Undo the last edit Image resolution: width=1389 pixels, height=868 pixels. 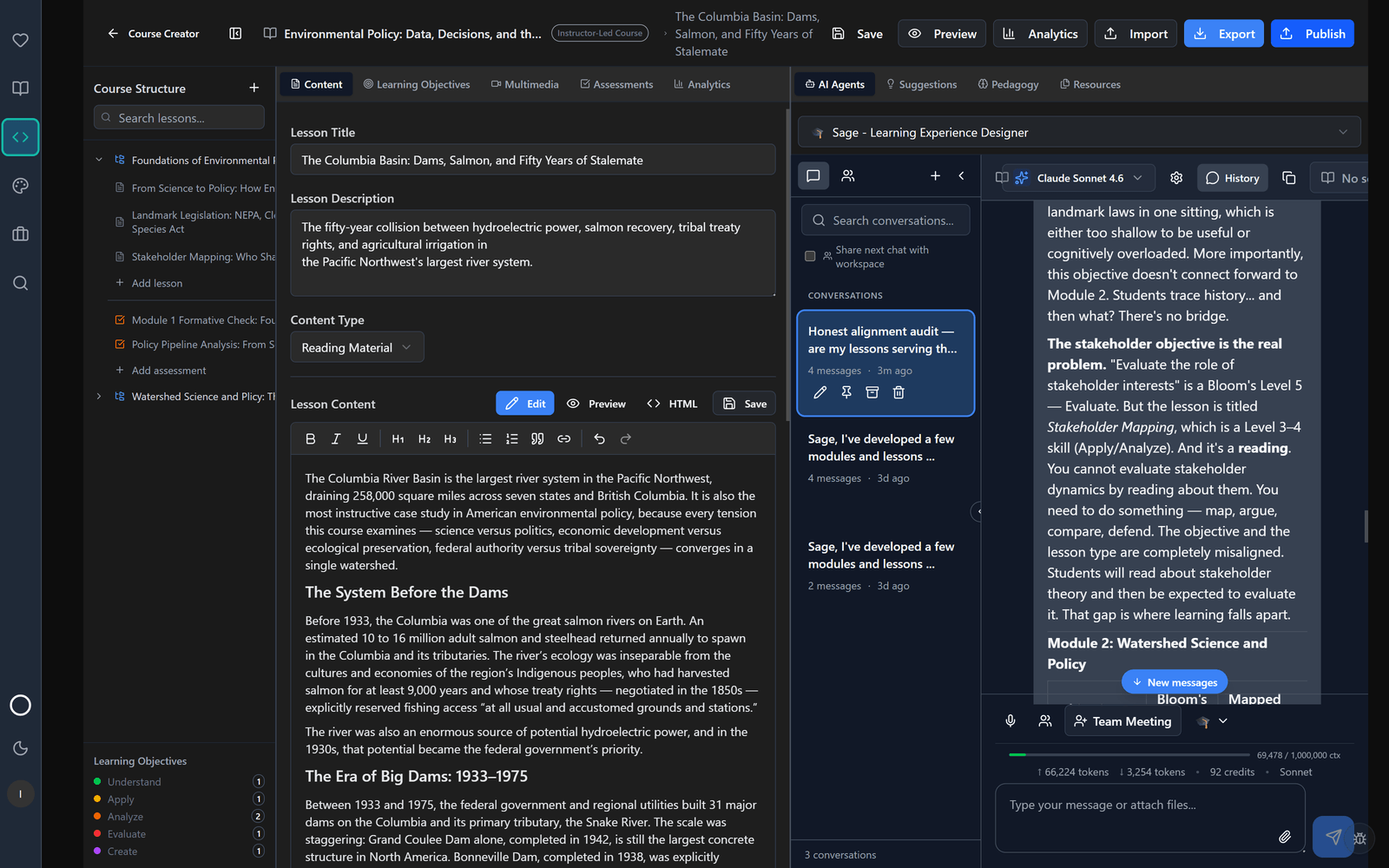599,439
